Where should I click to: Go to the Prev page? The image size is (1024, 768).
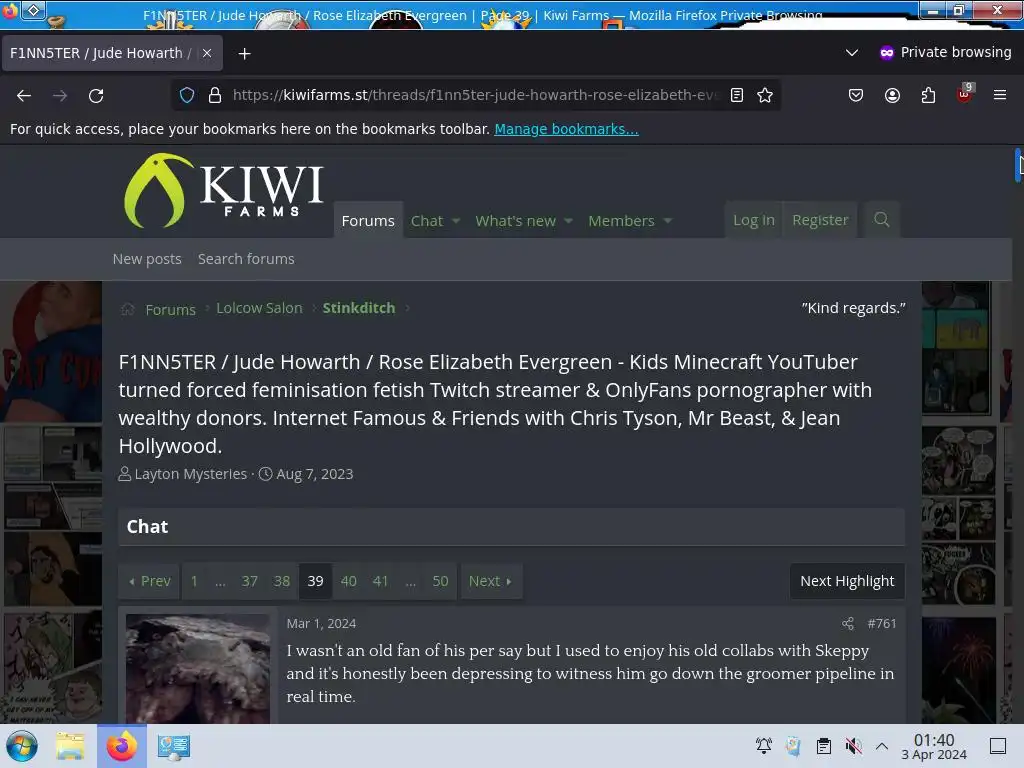[150, 581]
